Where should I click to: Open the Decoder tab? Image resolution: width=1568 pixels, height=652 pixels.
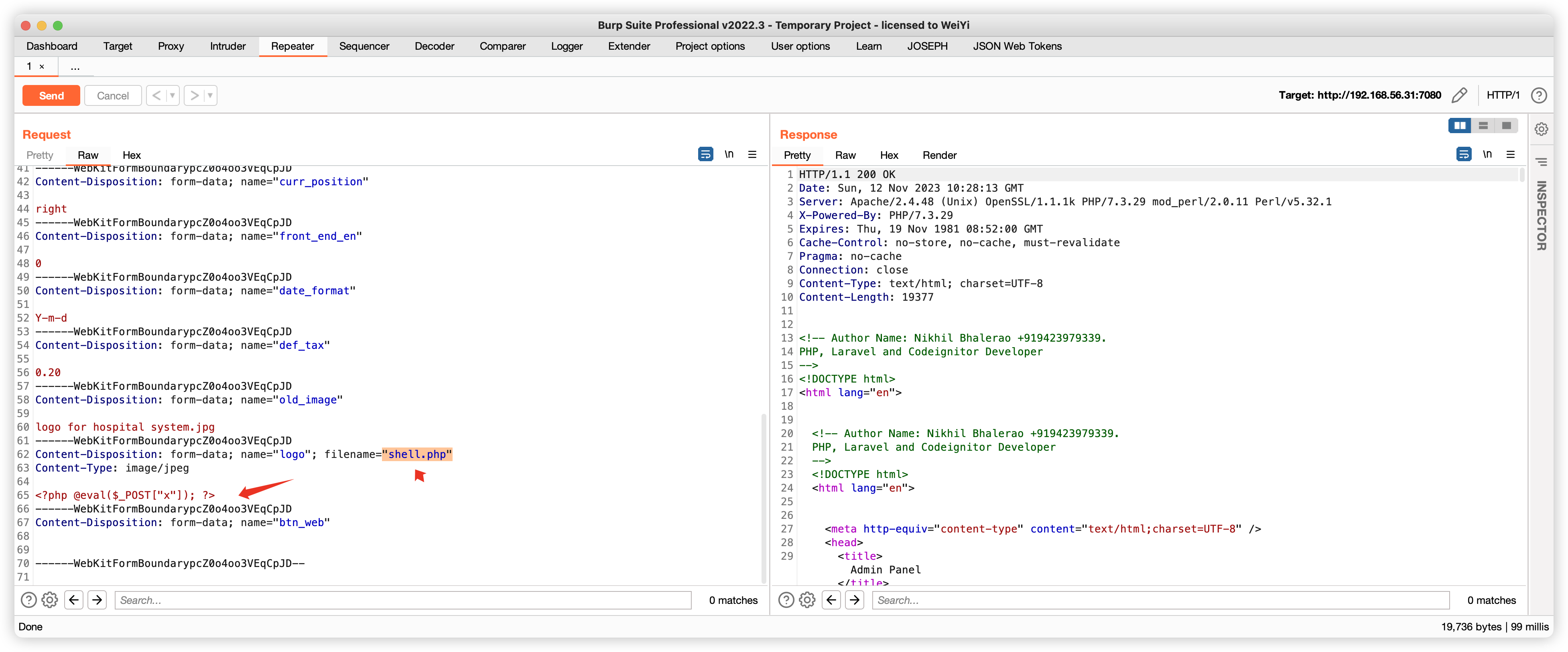pos(434,46)
